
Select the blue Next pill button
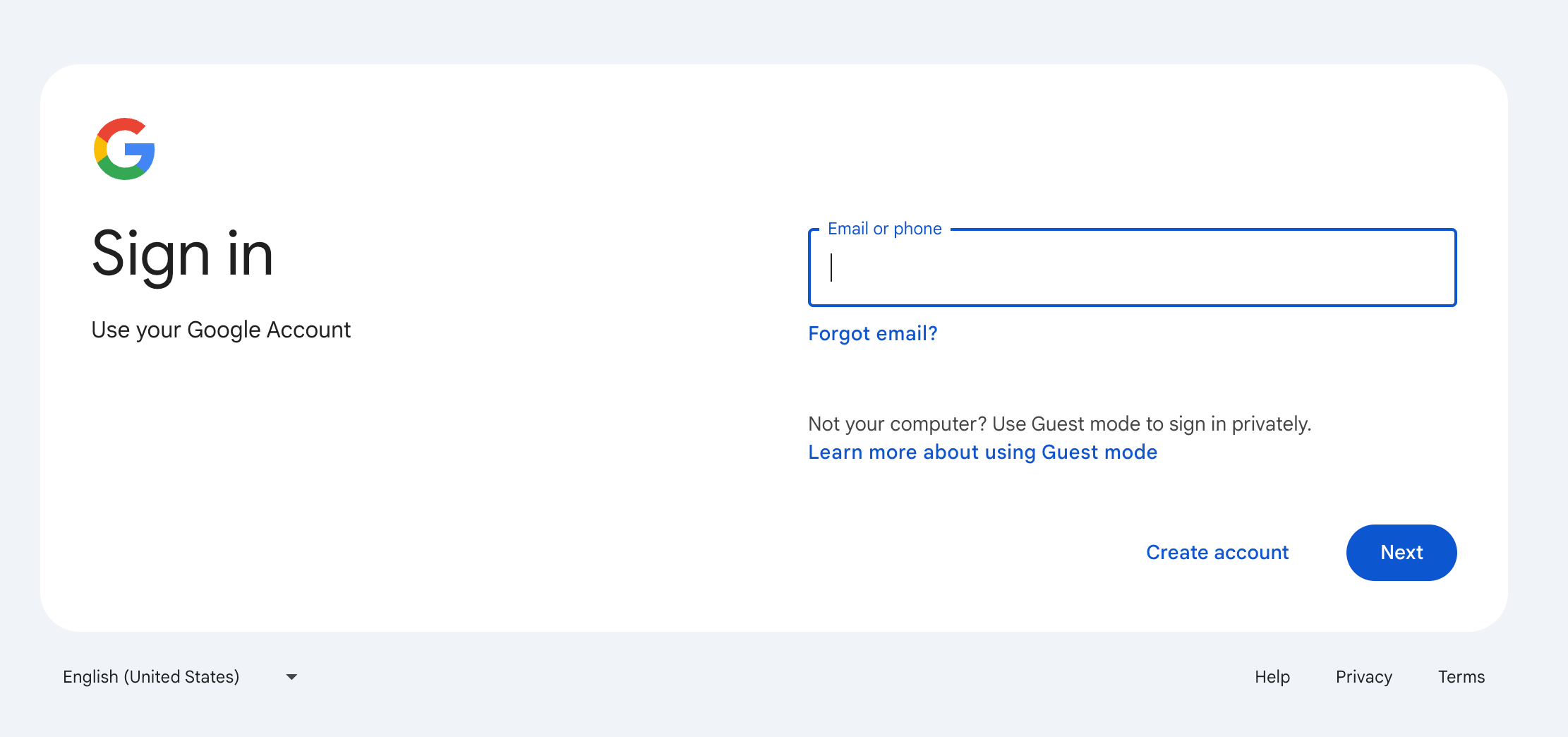(1401, 553)
